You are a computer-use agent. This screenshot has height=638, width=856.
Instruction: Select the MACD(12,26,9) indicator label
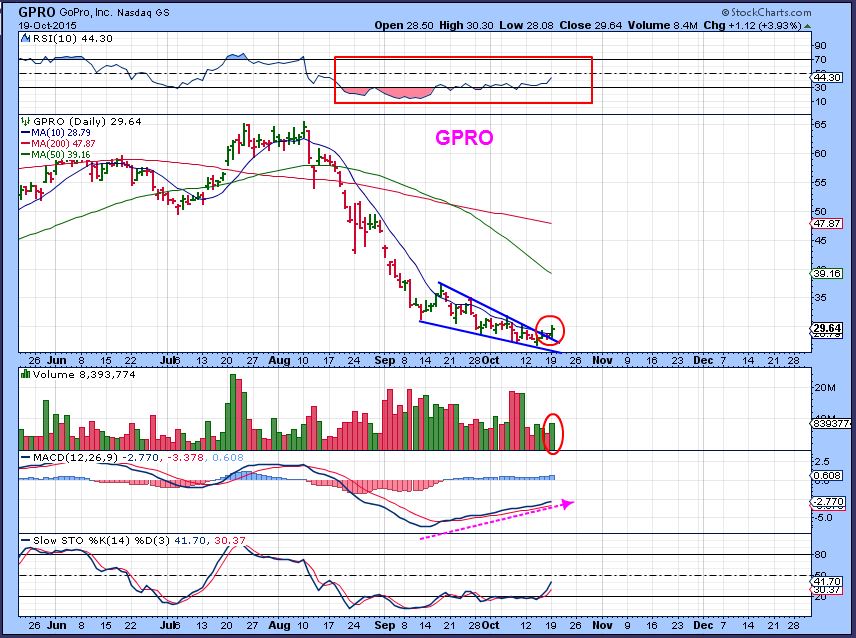point(75,457)
